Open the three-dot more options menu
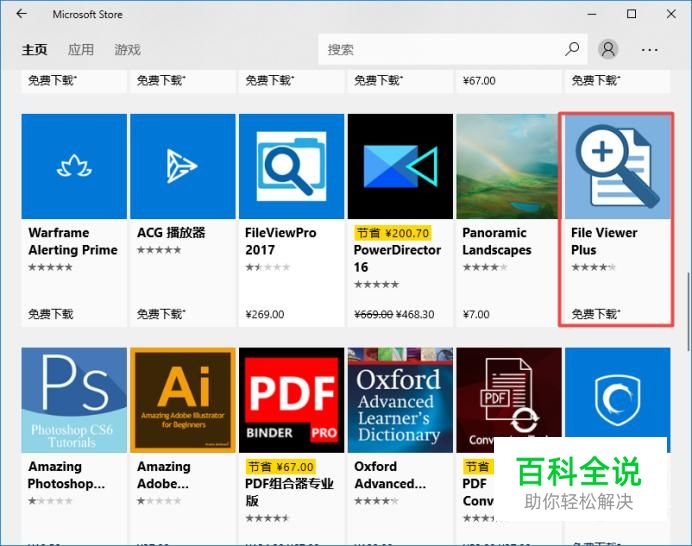 tap(650, 50)
